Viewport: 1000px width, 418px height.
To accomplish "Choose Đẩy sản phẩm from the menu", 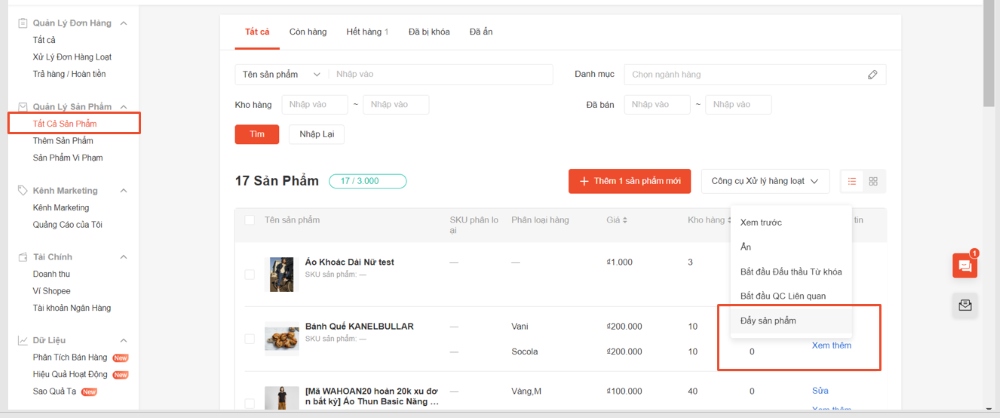I will pos(791,320).
